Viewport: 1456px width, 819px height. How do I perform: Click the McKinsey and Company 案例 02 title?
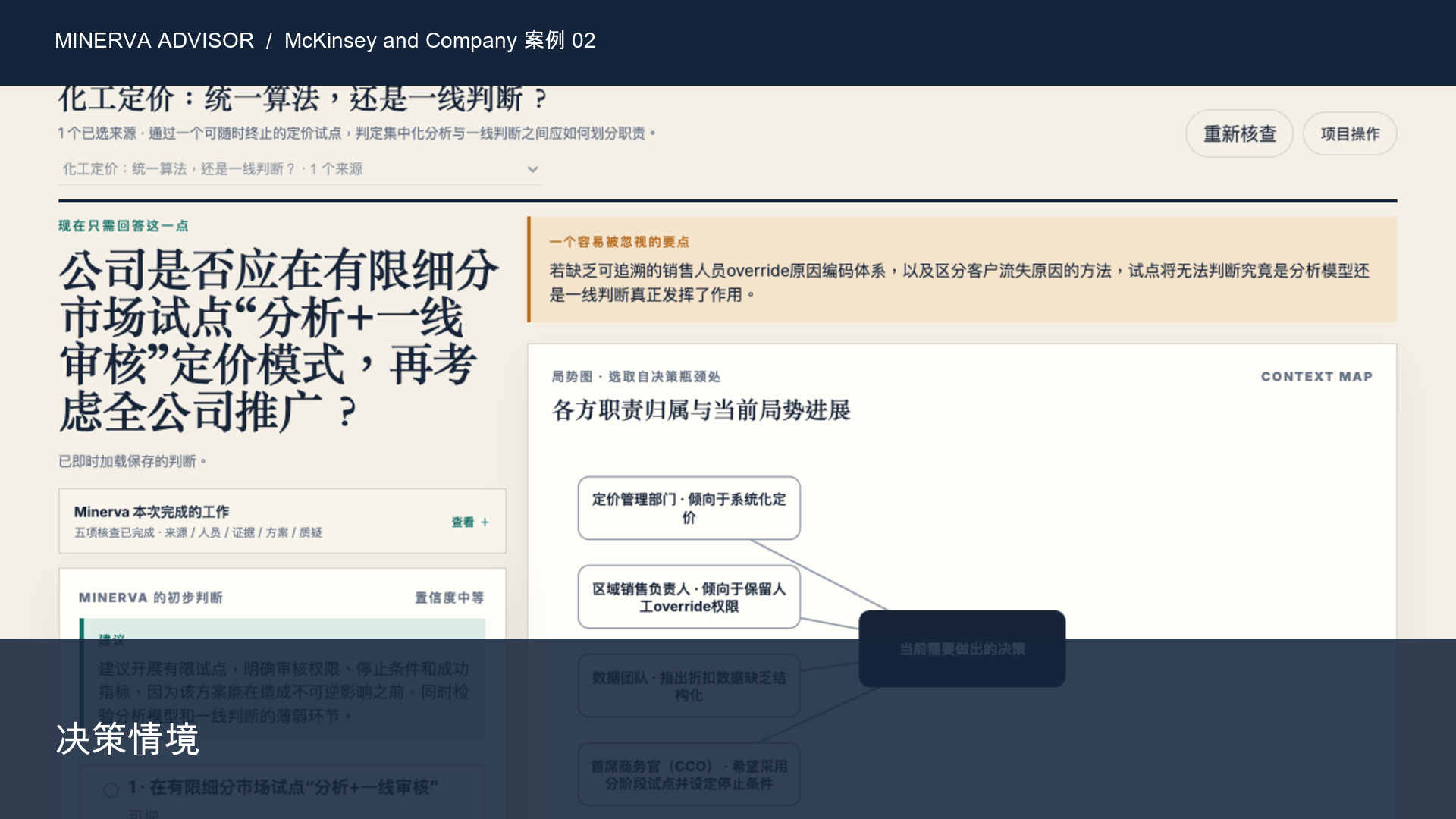(440, 40)
